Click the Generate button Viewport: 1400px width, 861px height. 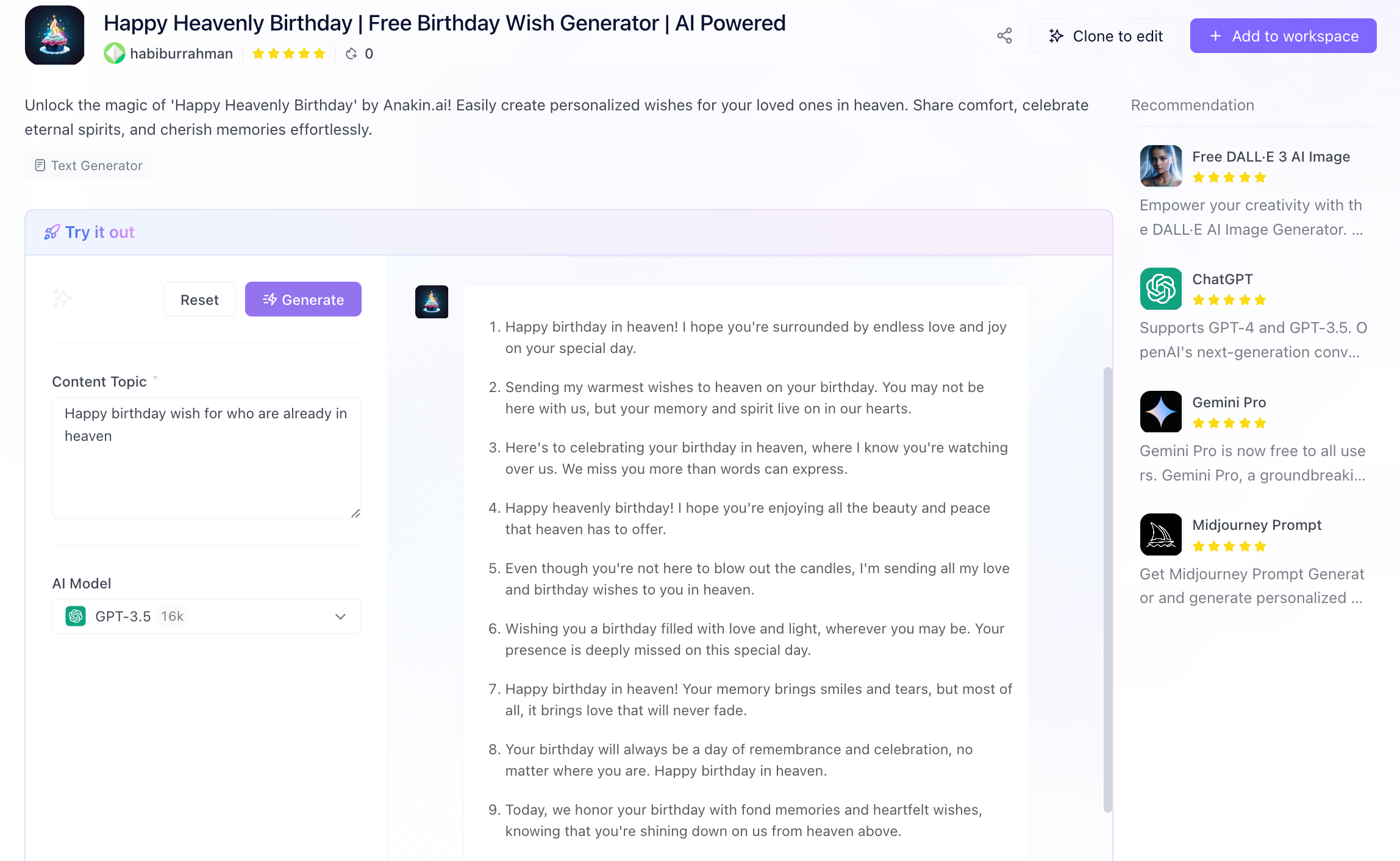coord(303,299)
